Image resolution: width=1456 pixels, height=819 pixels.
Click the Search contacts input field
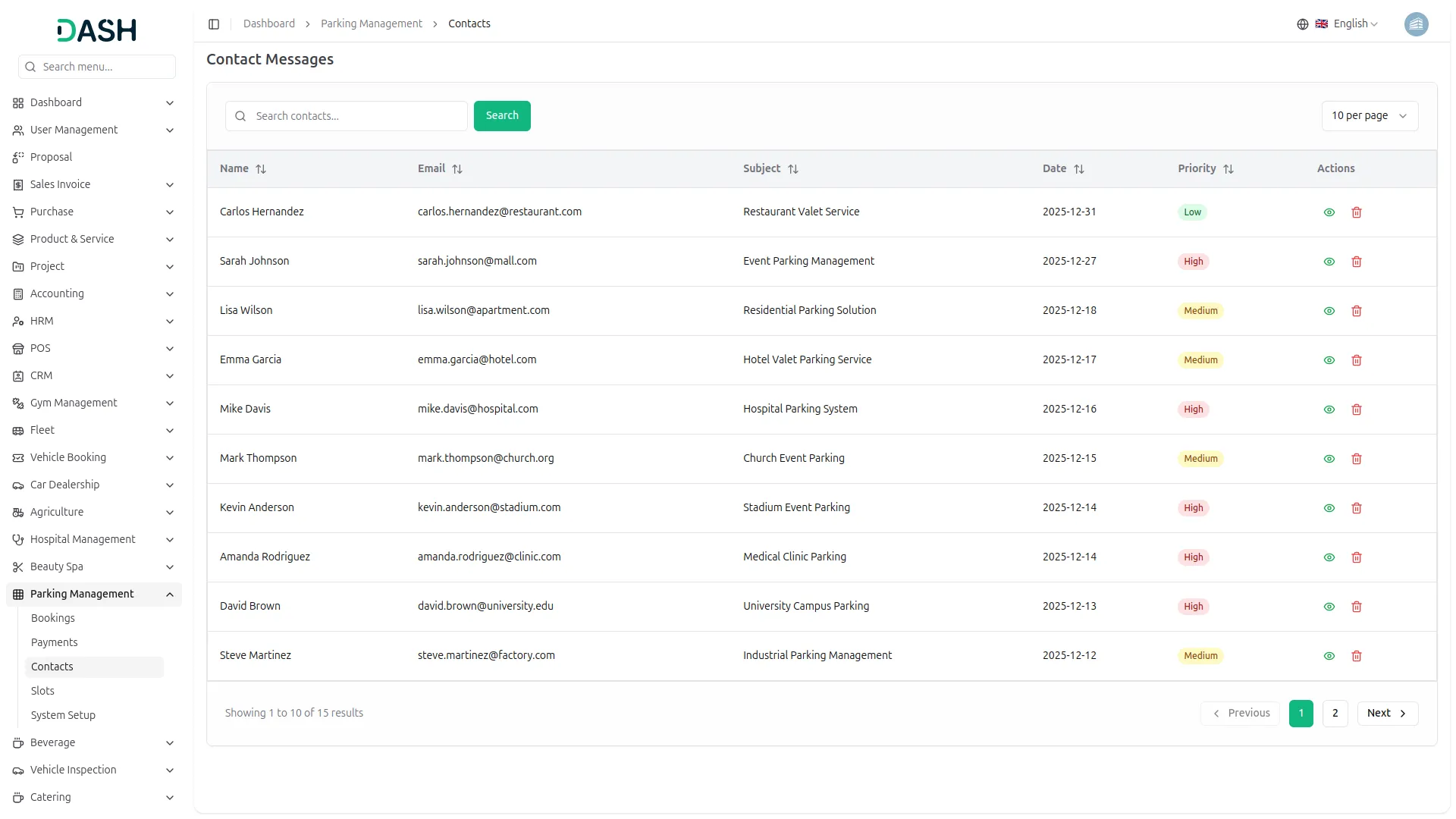pos(356,116)
